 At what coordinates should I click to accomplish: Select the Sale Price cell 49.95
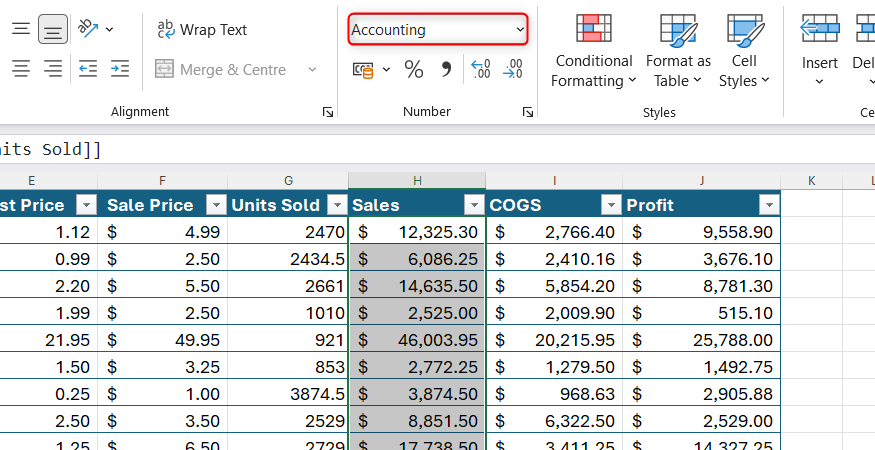(162, 340)
